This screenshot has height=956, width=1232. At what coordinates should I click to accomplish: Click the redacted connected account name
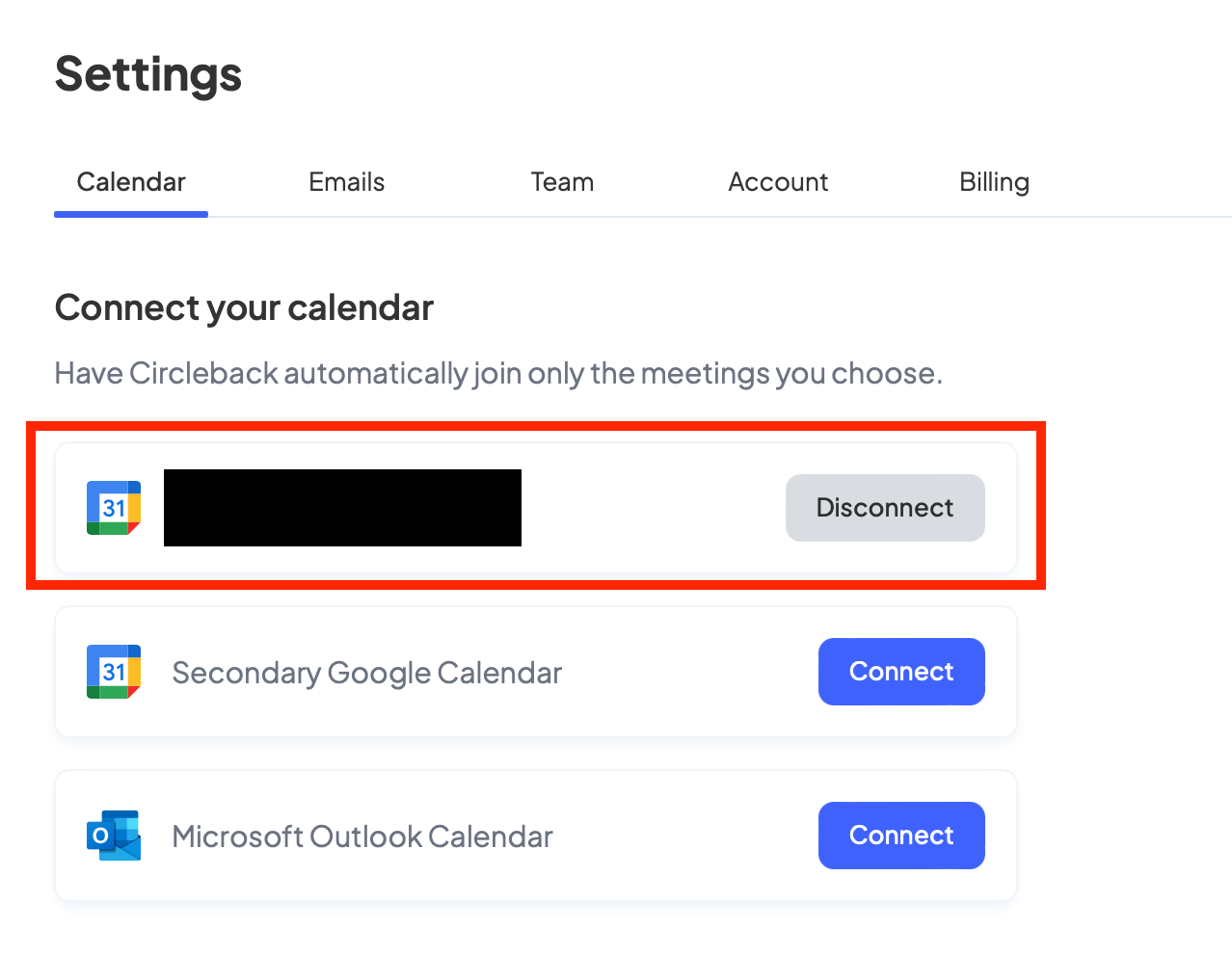pyautogui.click(x=342, y=508)
